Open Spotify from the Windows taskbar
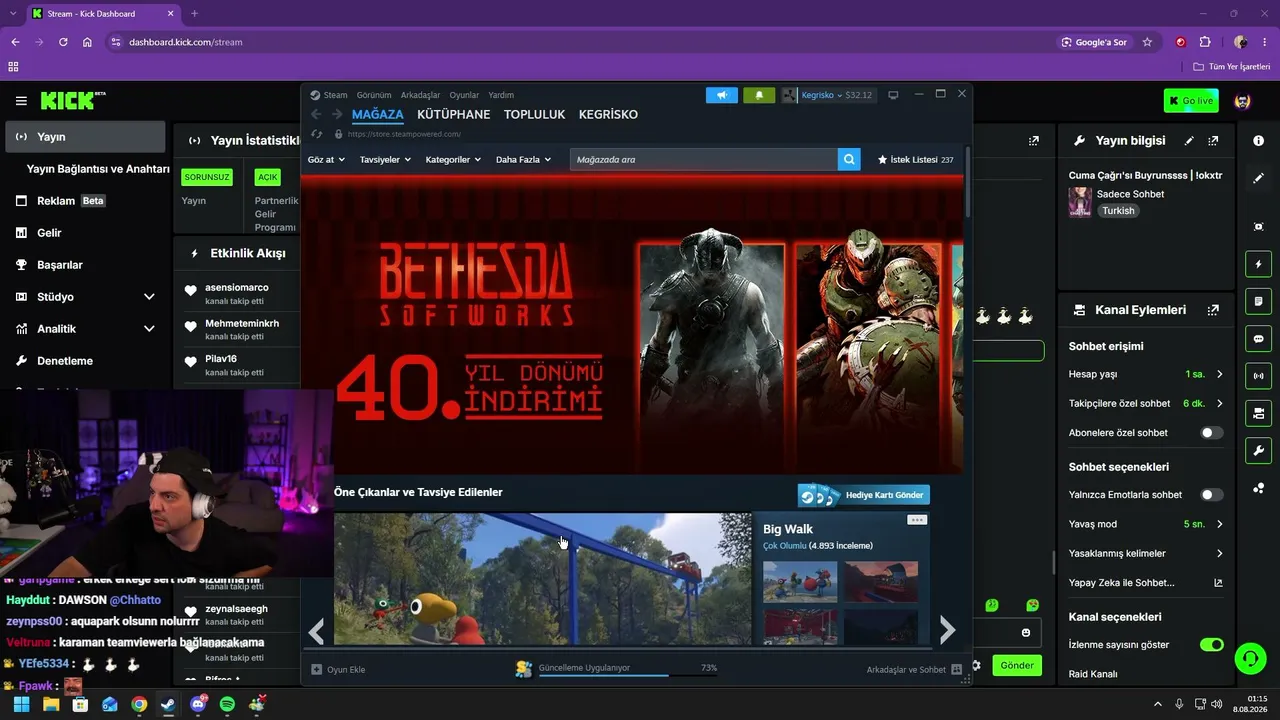 coord(227,704)
